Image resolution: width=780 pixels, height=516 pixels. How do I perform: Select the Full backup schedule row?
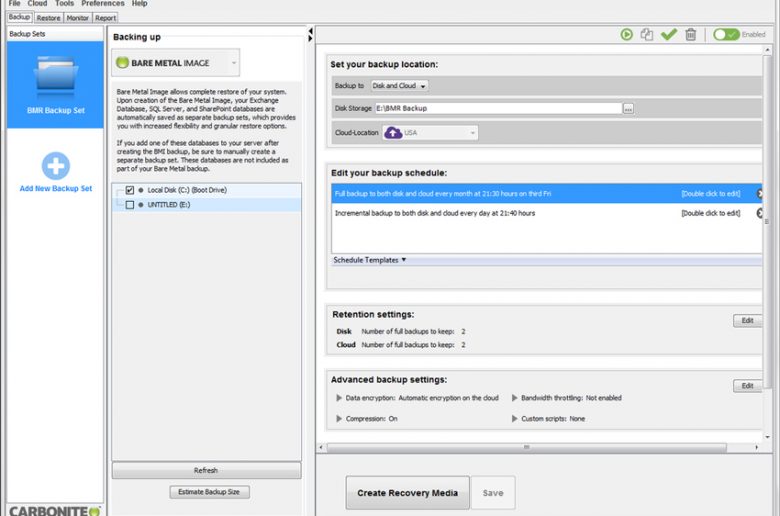coord(546,194)
